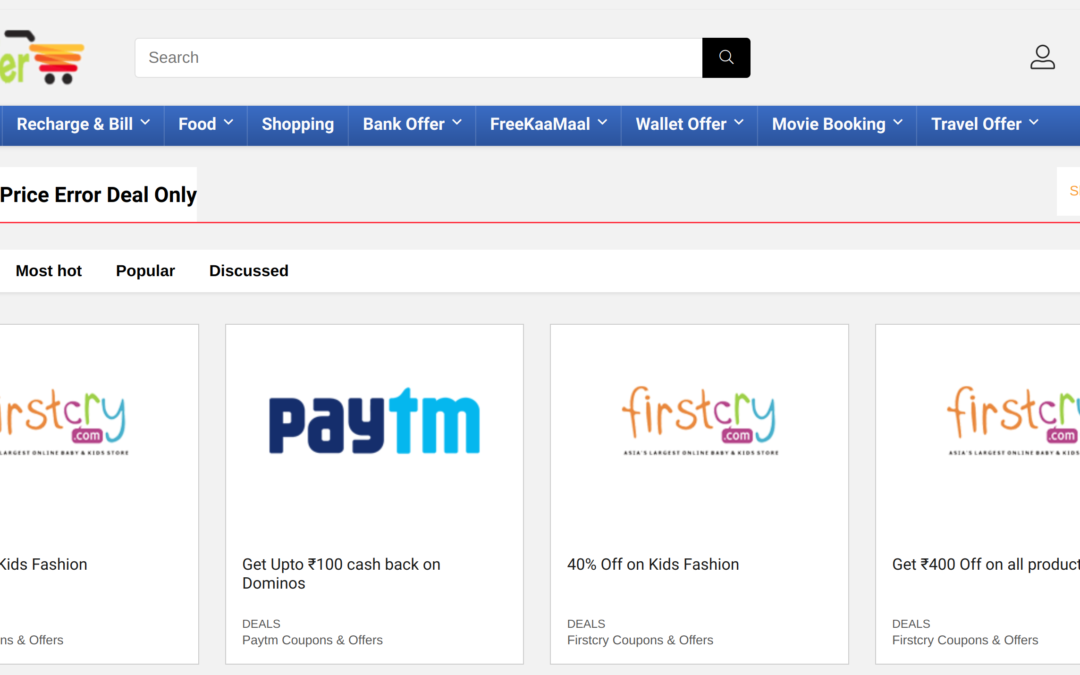Open the user account profile icon
1080x675 pixels.
(x=1042, y=57)
